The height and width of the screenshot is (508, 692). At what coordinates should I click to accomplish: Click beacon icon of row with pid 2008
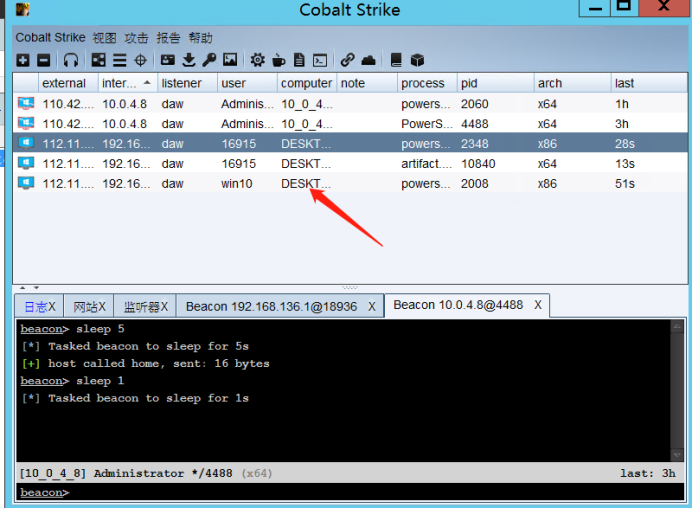(26, 184)
